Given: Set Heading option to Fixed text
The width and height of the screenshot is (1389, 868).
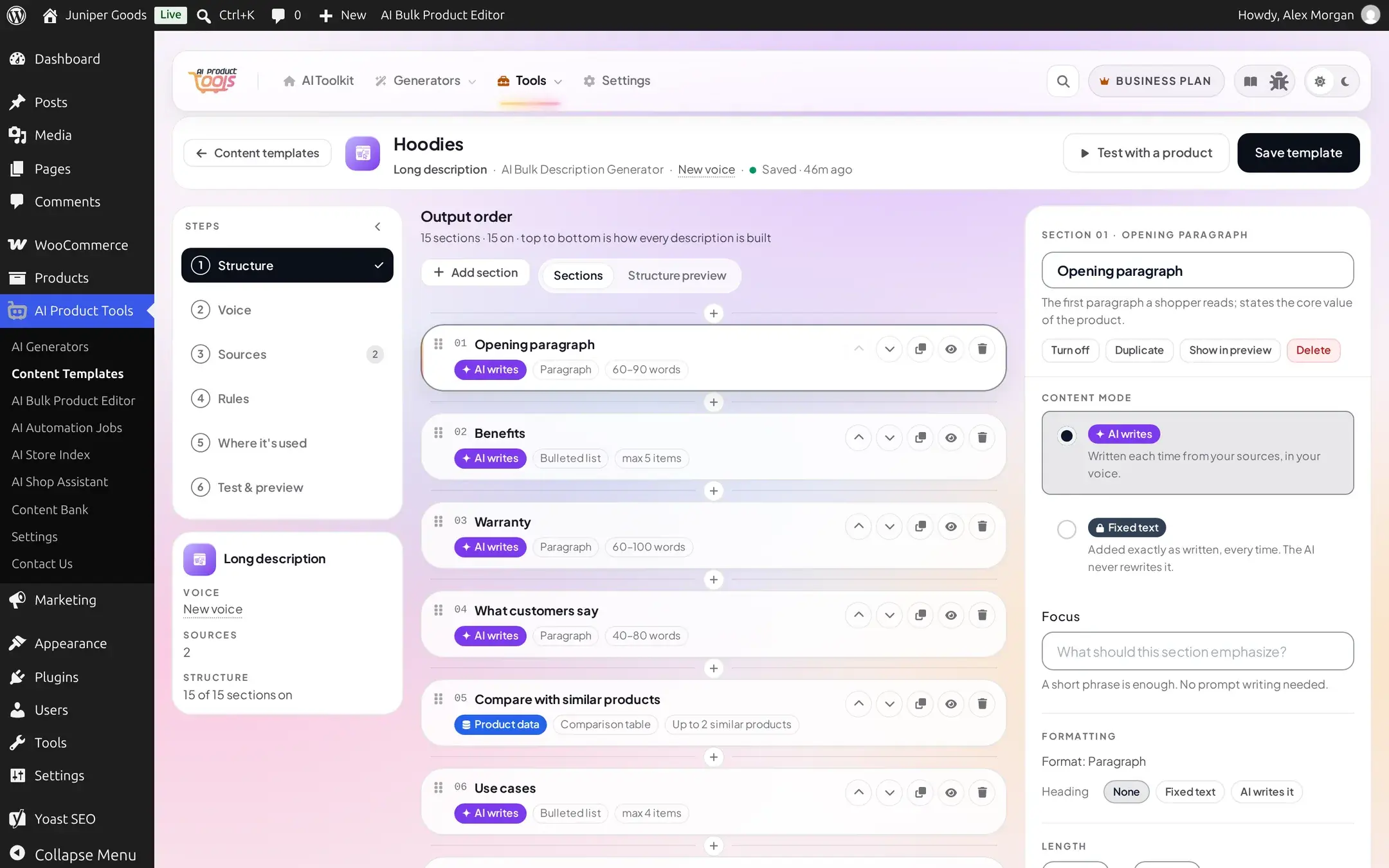Looking at the screenshot, I should tap(1190, 792).
